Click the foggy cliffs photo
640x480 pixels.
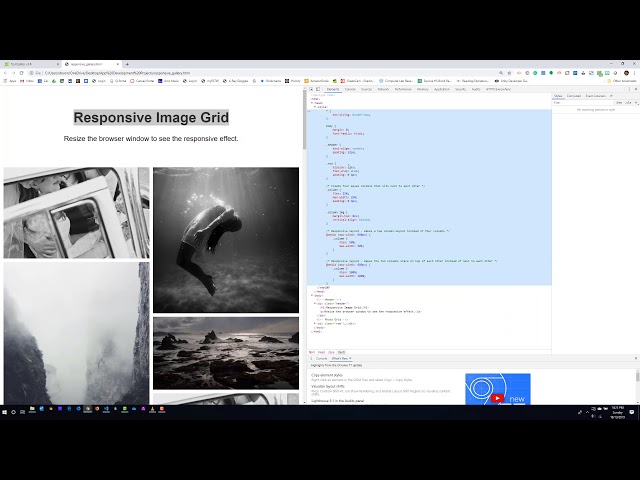click(x=76, y=333)
